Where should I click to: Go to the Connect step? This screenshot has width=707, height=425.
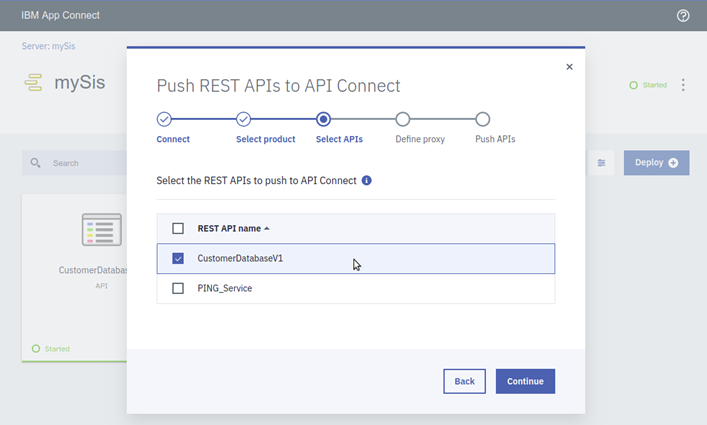pos(164,119)
